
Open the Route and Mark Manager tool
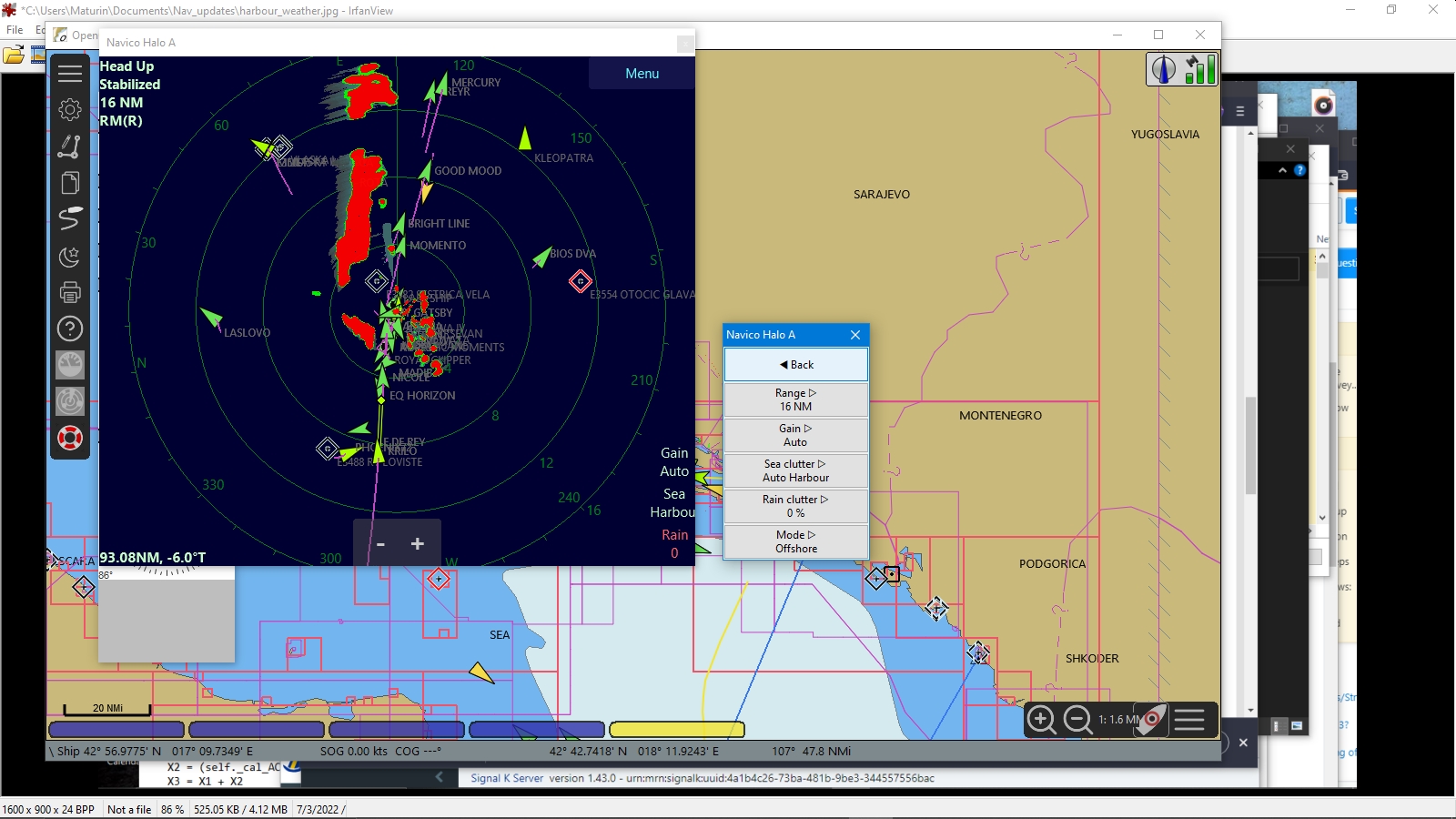tap(70, 182)
